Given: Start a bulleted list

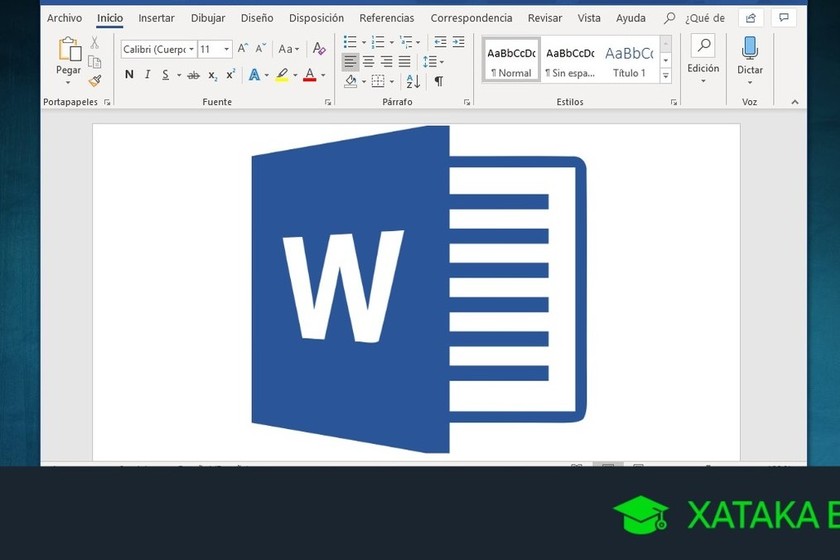Looking at the screenshot, I should click(x=350, y=42).
